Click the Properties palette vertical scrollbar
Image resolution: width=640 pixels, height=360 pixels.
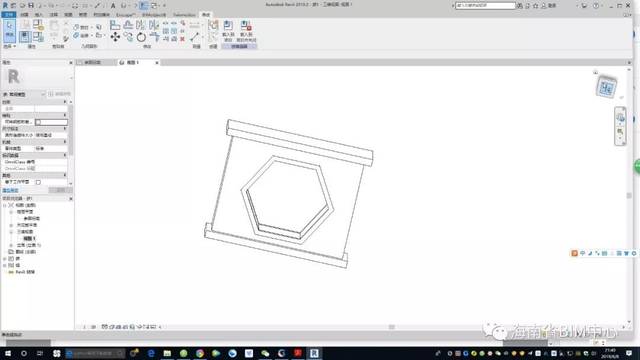coord(71,130)
